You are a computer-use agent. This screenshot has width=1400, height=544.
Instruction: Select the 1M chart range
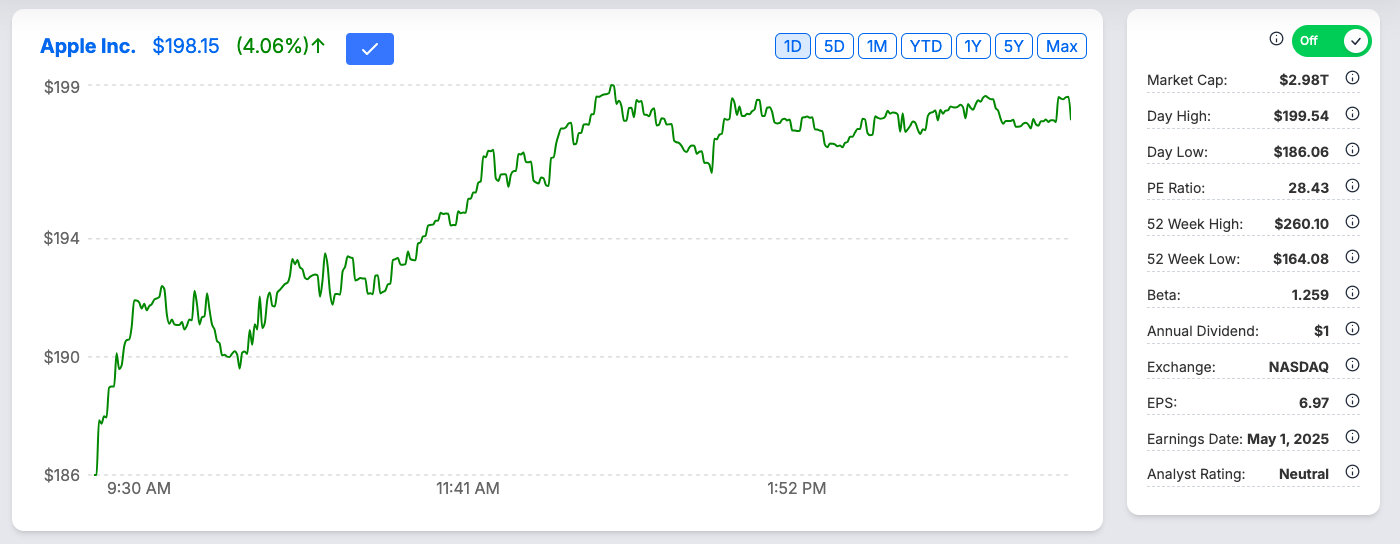(x=876, y=46)
